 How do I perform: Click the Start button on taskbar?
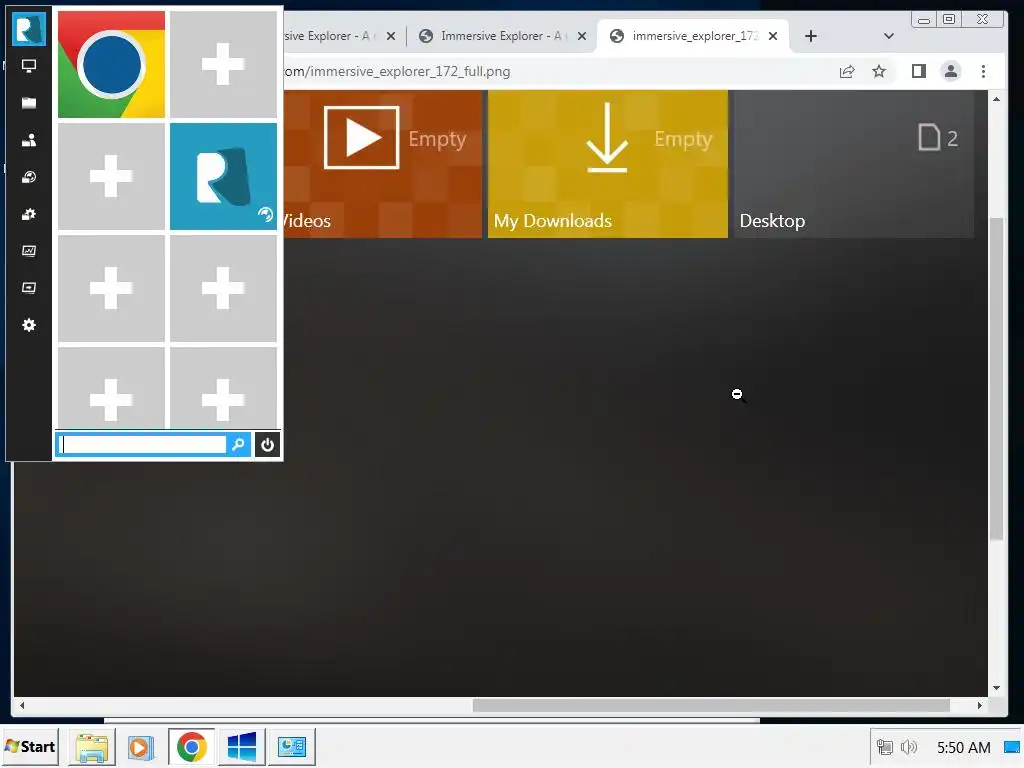tap(30, 746)
